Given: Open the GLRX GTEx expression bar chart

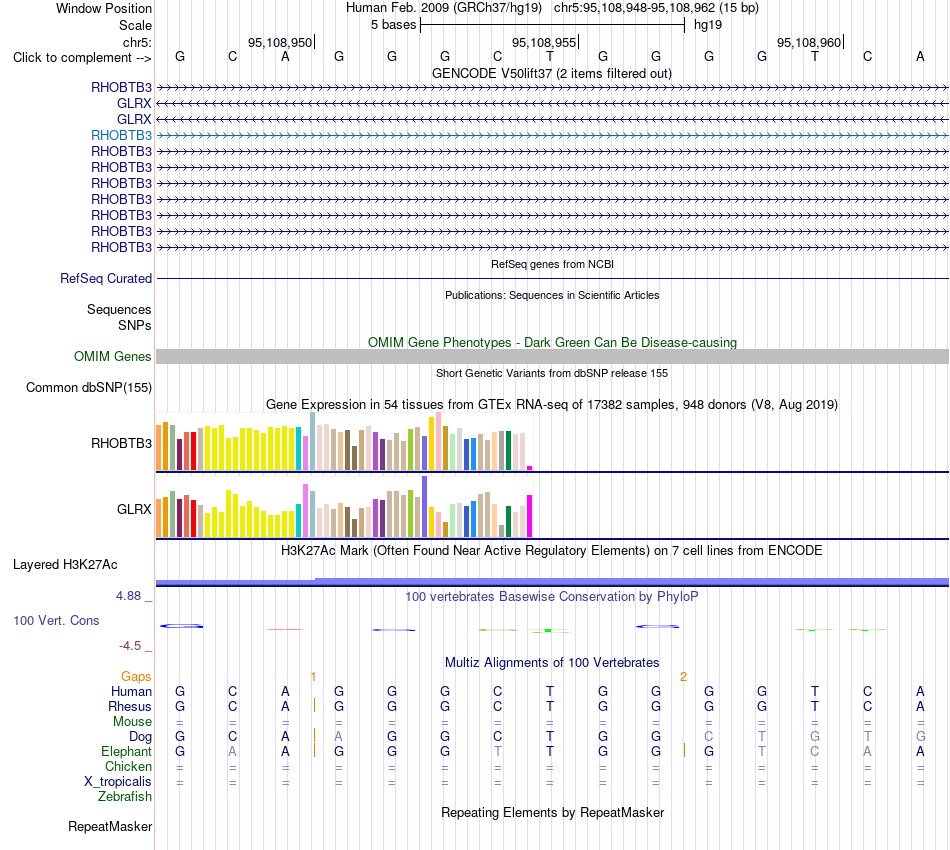Looking at the screenshot, I should pos(344,507).
